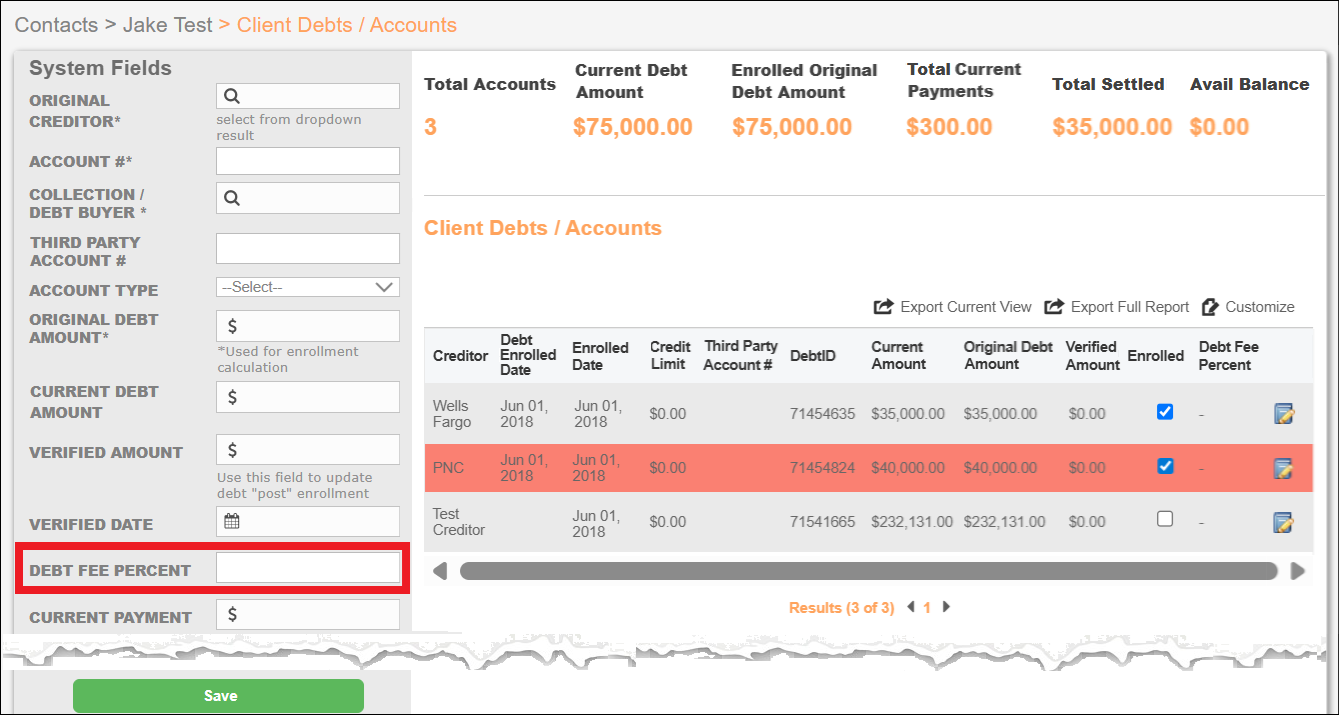Click DebtID 71454824 in PNC row
The width and height of the screenshot is (1339, 715).
(823, 468)
